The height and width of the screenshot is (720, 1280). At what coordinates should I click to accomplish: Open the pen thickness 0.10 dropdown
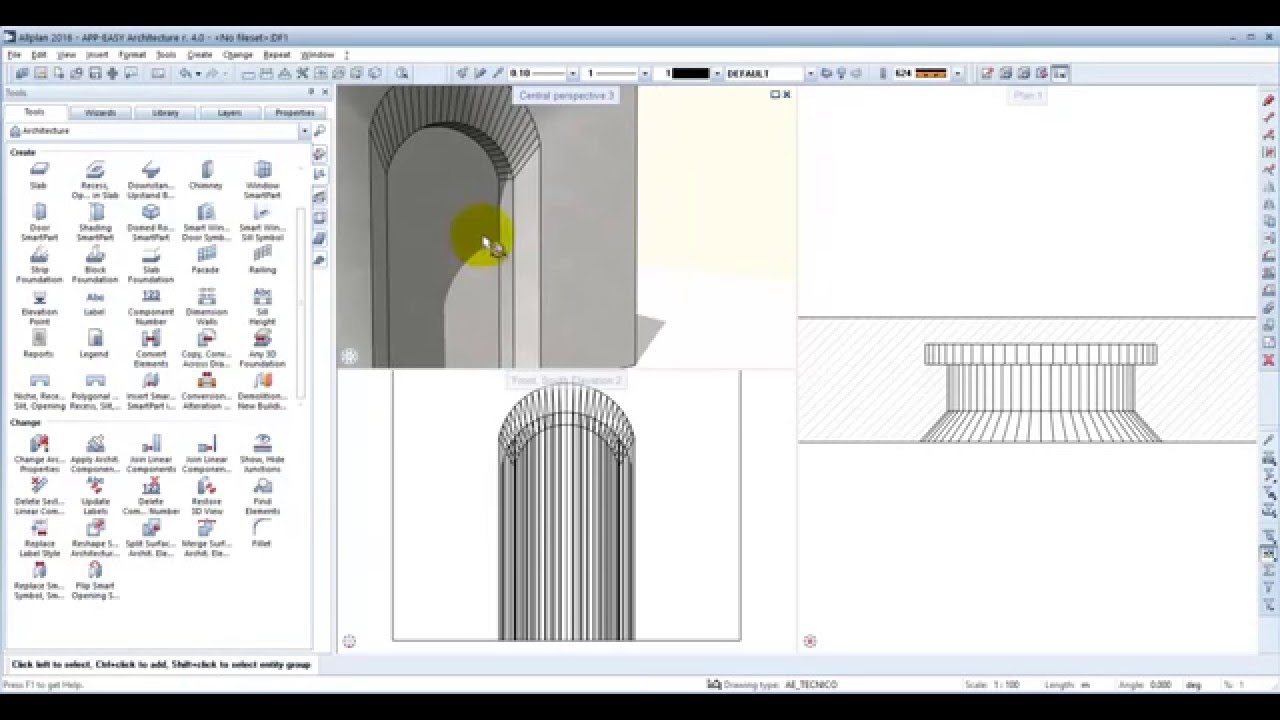[572, 73]
